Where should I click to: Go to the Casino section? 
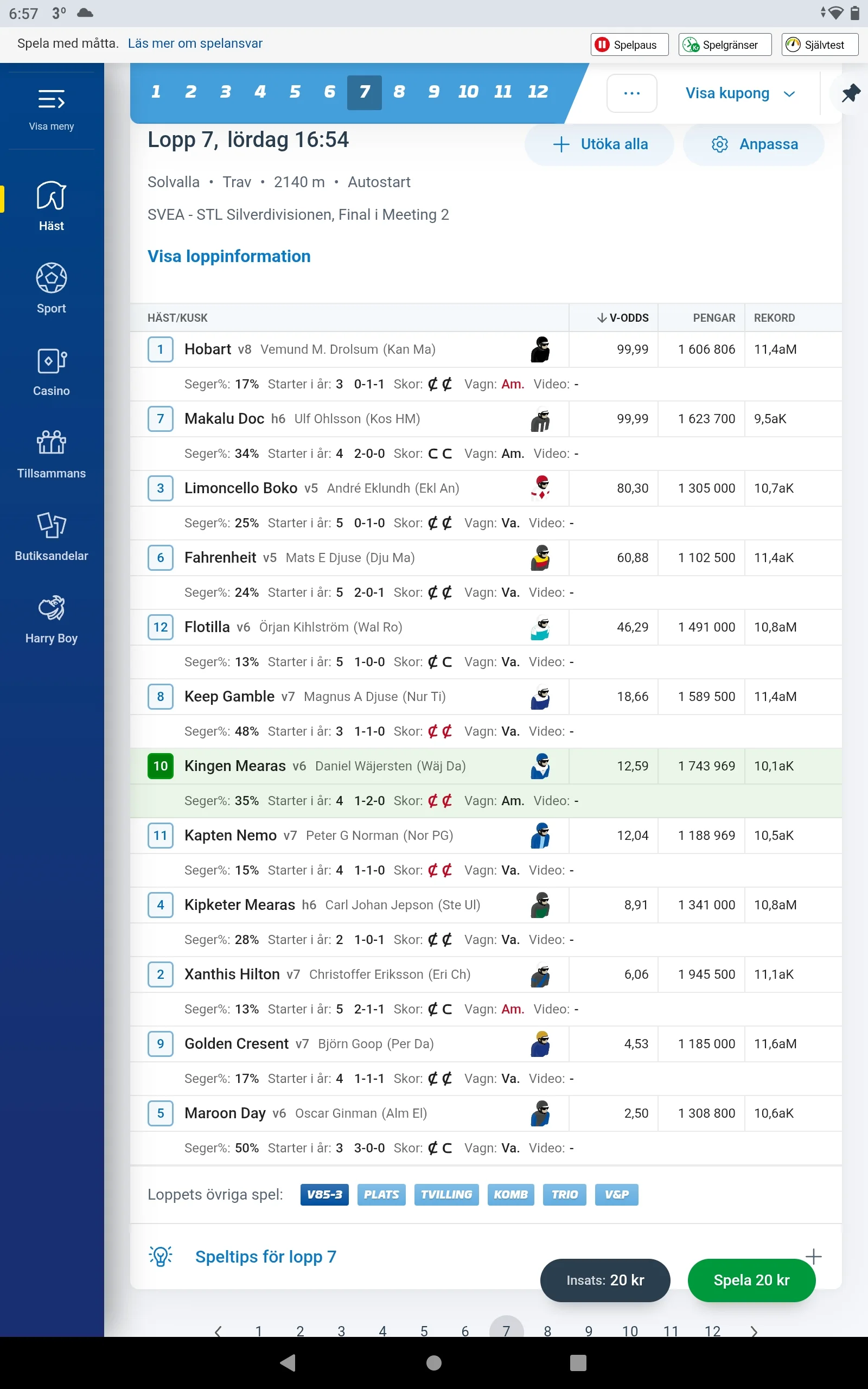pos(51,370)
